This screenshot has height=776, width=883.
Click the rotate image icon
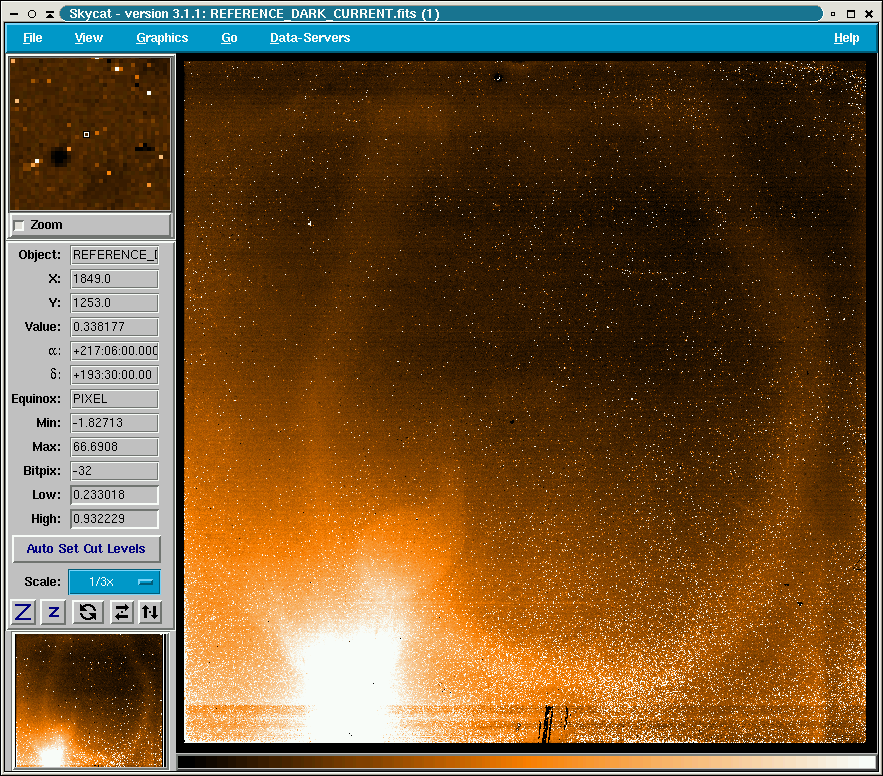click(87, 612)
